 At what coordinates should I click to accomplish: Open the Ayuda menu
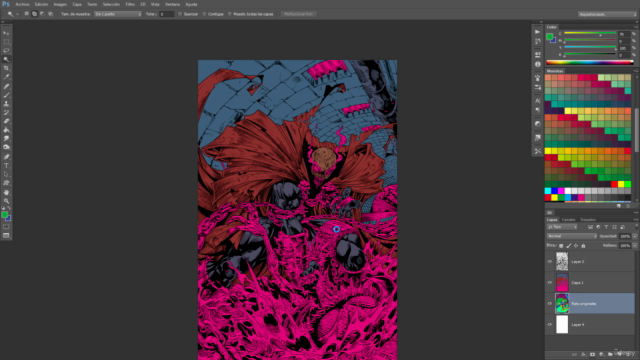coord(191,4)
